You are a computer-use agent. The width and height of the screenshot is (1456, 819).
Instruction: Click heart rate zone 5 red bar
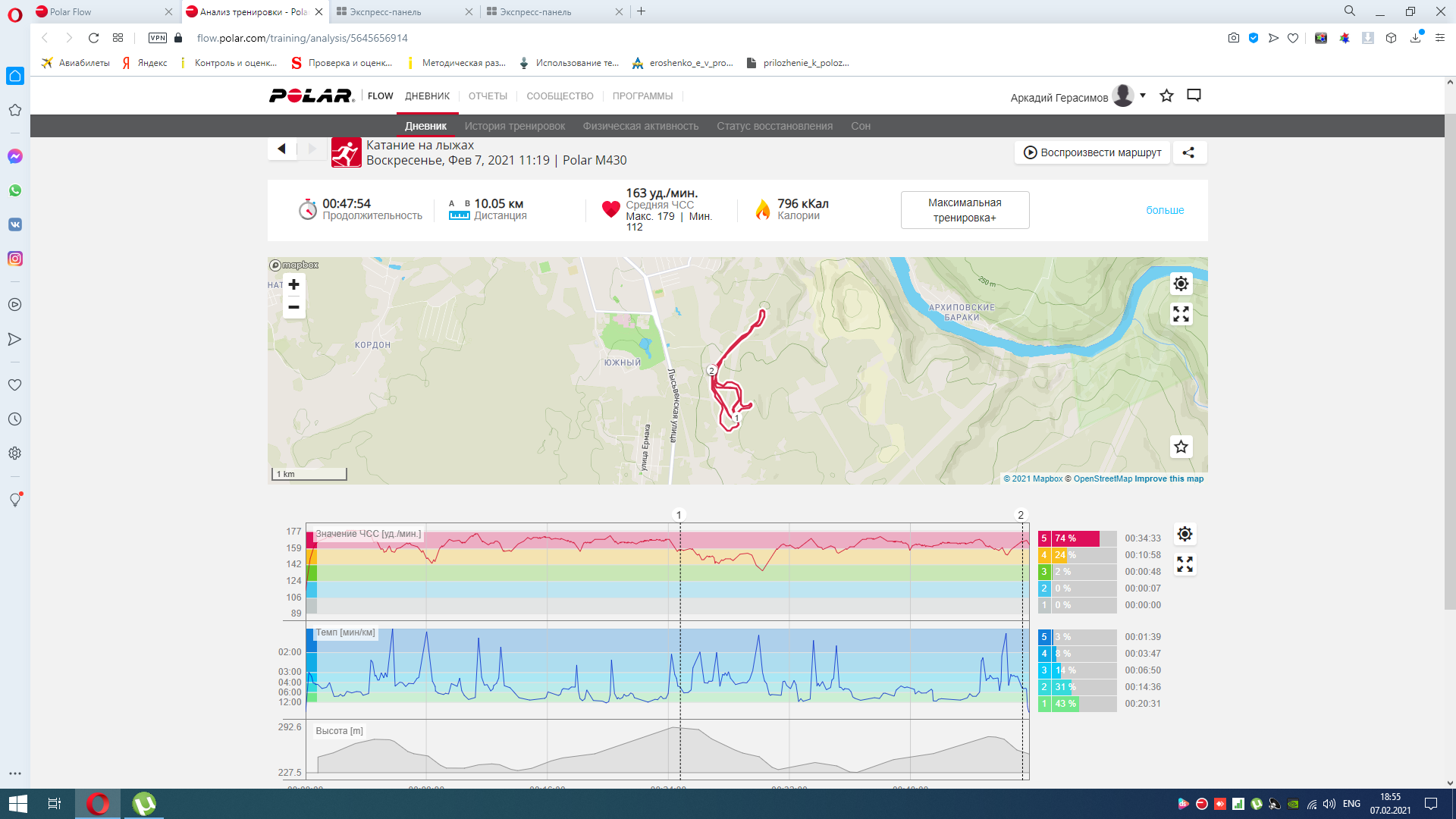click(x=1075, y=538)
